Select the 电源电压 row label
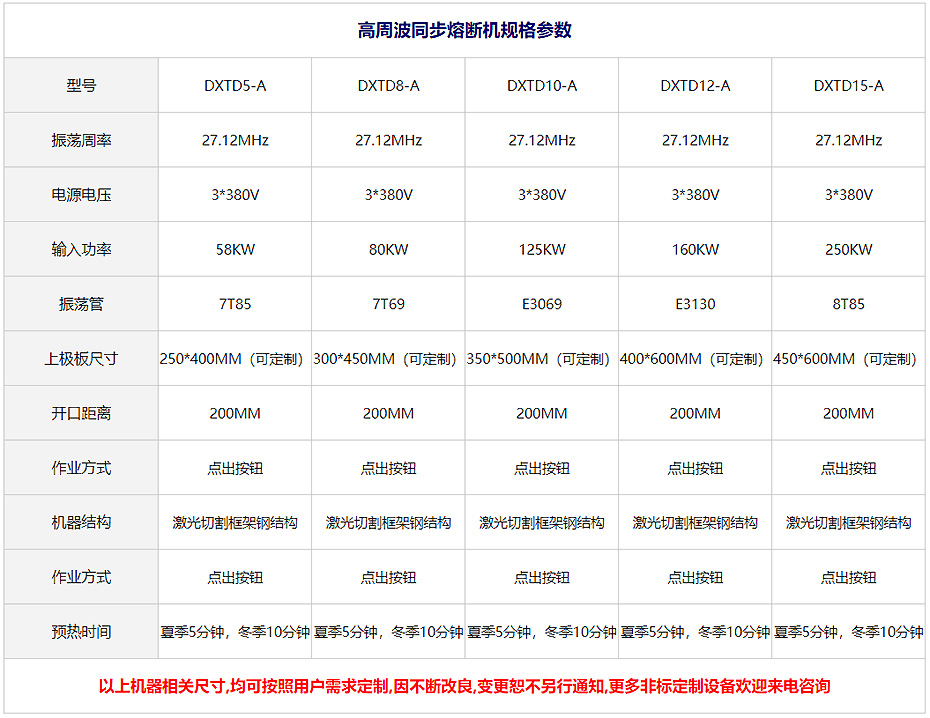Screen dimensions: 930x718 pos(81,195)
